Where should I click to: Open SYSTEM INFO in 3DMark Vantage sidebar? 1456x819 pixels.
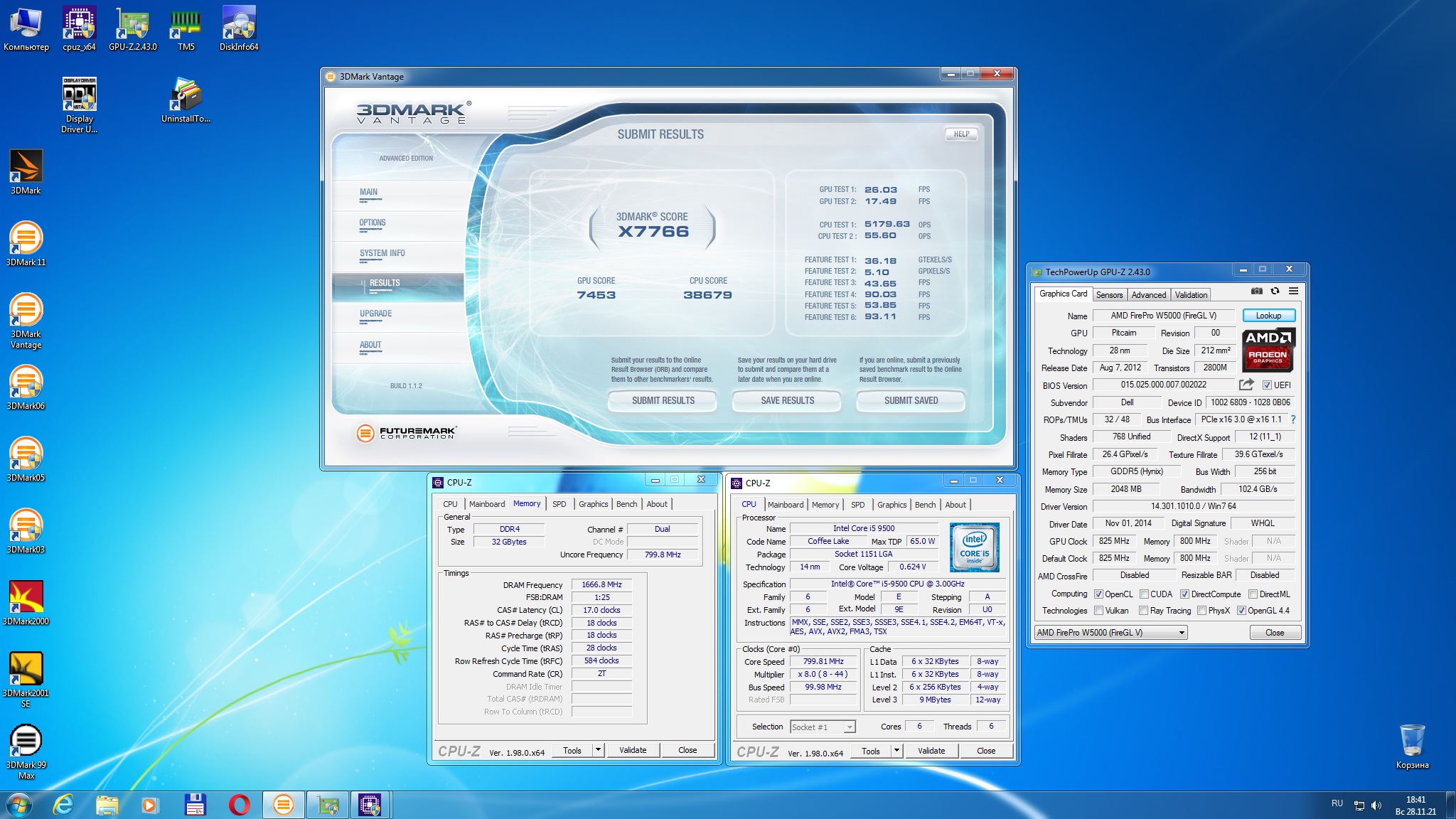click(382, 253)
